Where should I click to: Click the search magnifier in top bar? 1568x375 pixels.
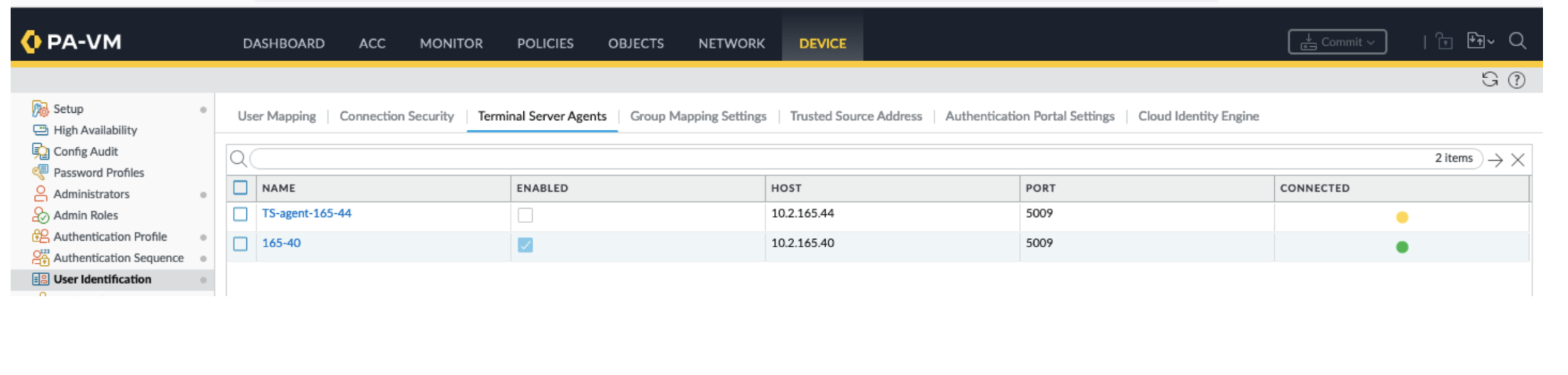tap(1517, 41)
